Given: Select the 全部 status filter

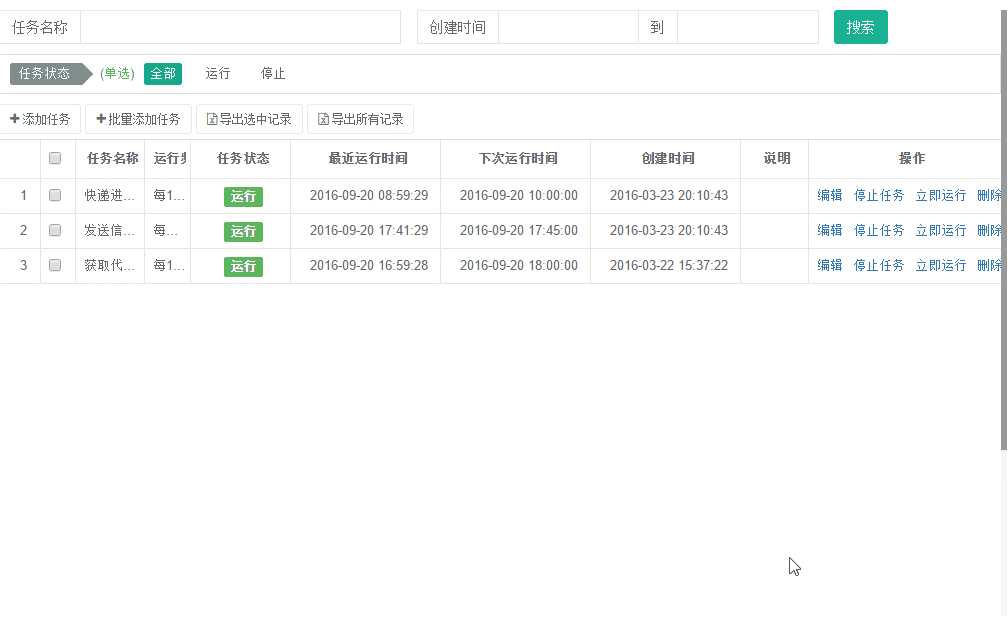Looking at the screenshot, I should (163, 73).
